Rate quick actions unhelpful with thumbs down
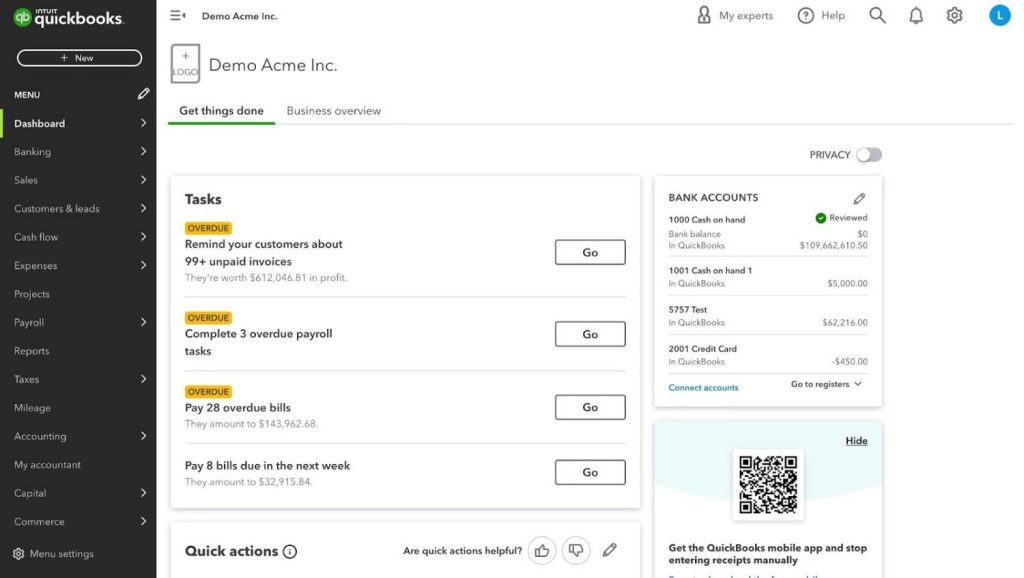 click(576, 550)
